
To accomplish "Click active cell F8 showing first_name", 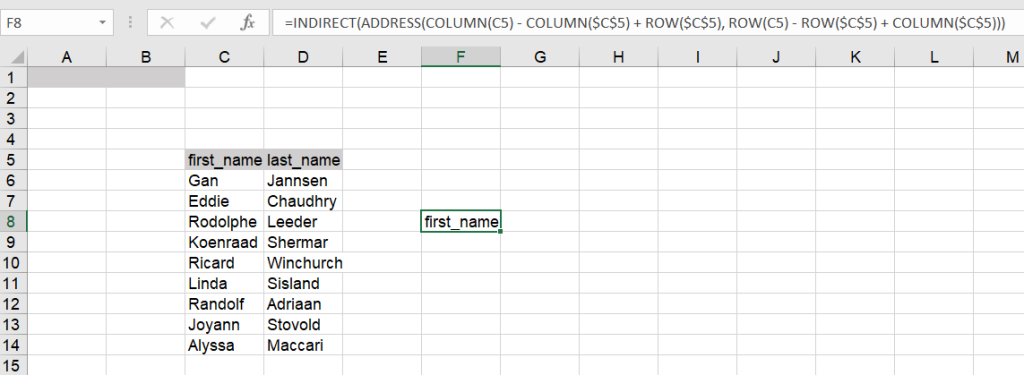I will [461, 221].
